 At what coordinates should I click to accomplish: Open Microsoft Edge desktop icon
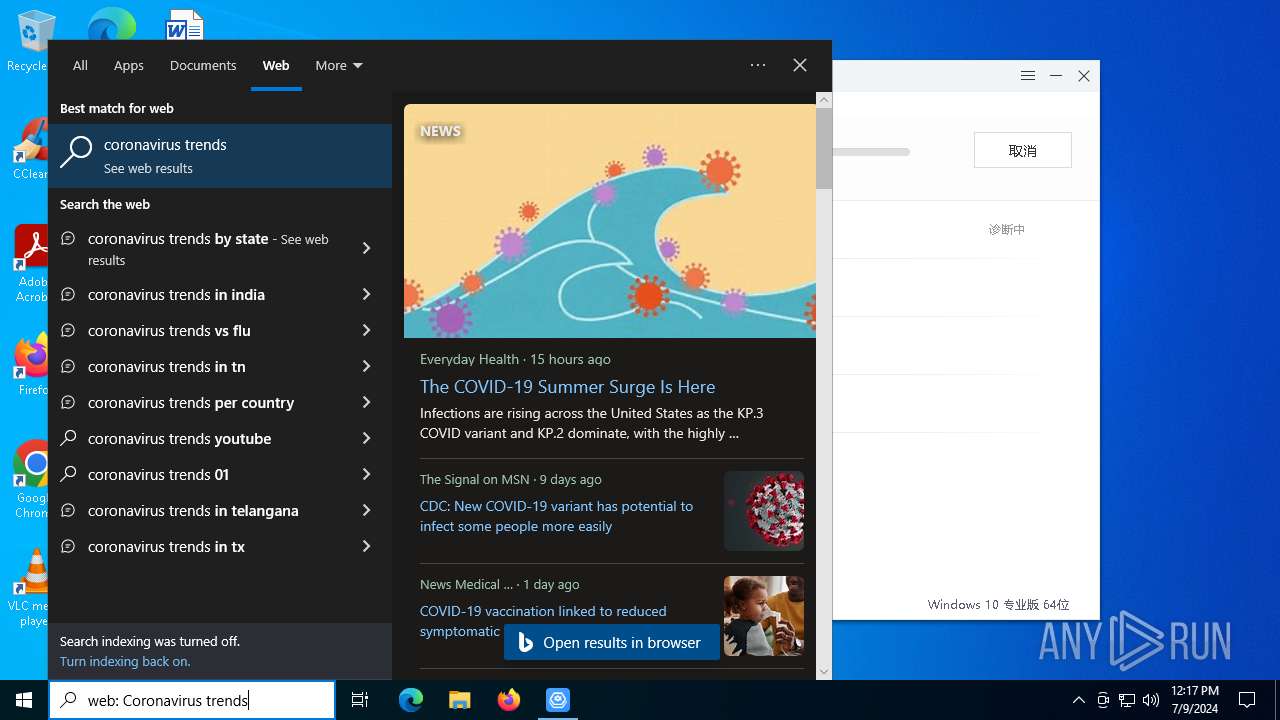click(110, 24)
